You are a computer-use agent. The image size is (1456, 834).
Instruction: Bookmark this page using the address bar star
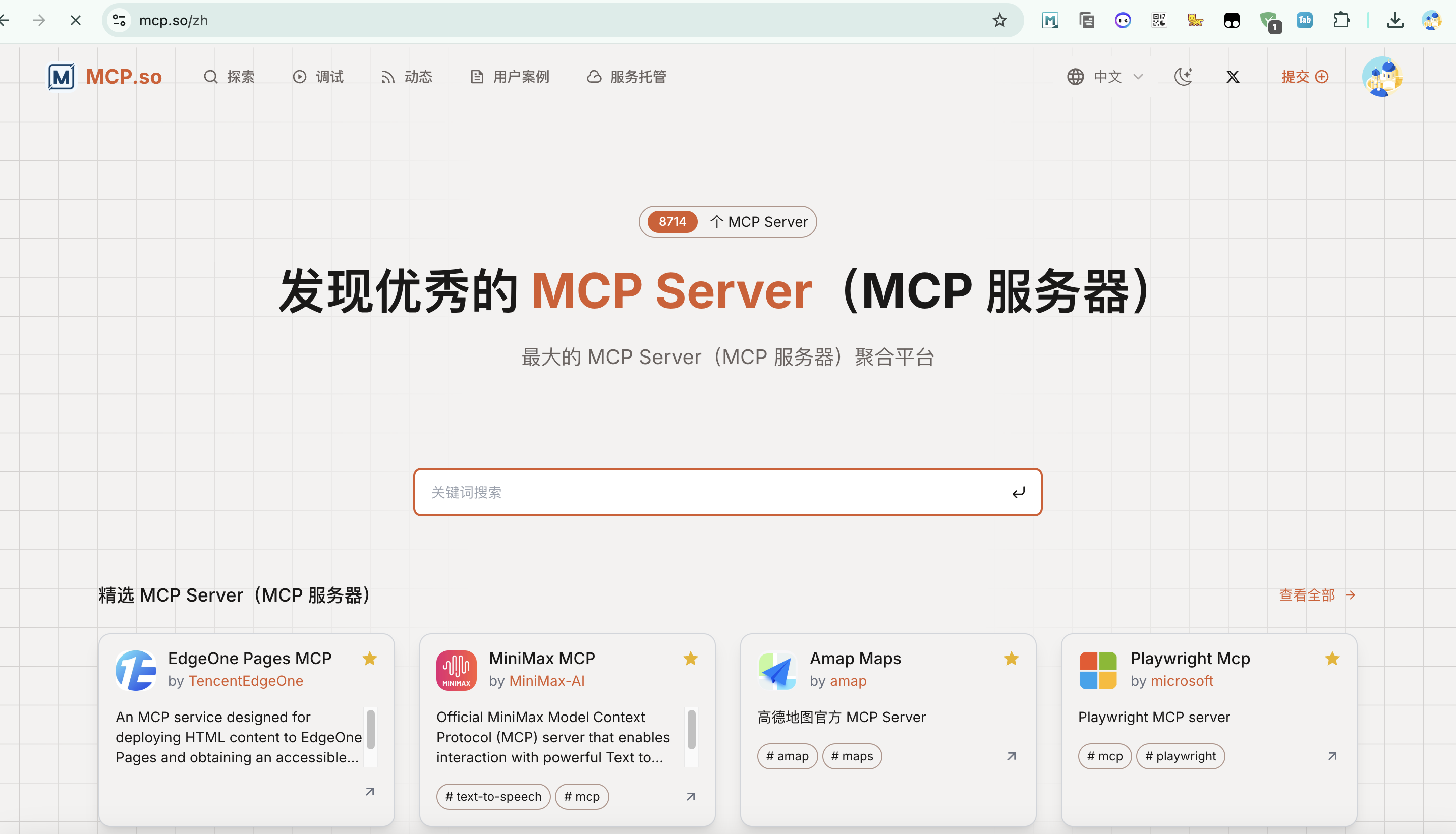pyautogui.click(x=999, y=20)
